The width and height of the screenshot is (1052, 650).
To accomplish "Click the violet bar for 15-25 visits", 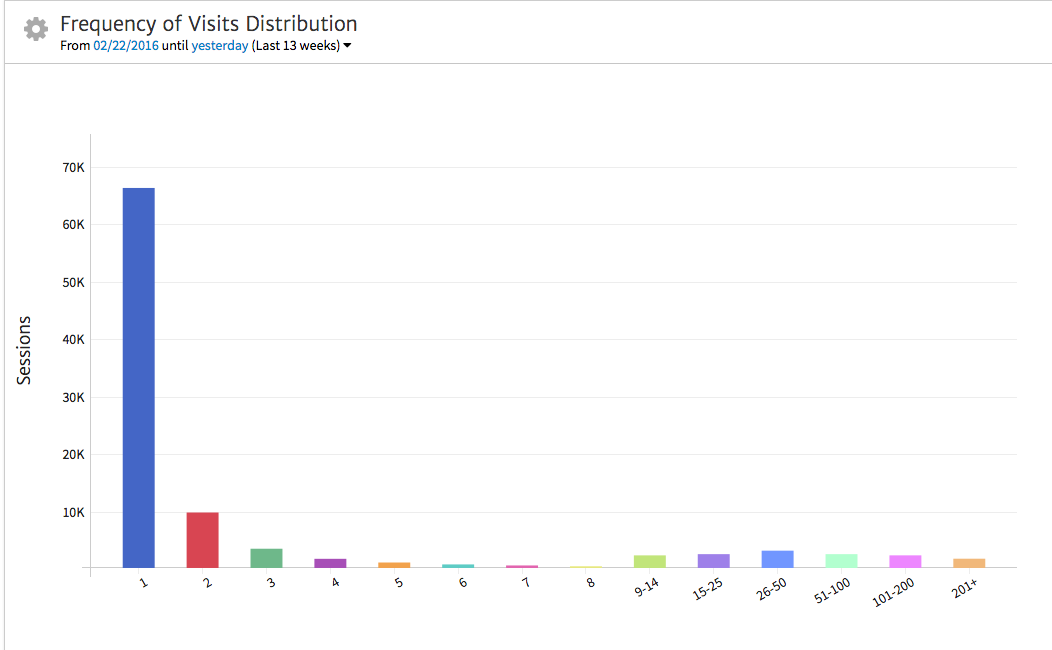I will click(x=714, y=561).
